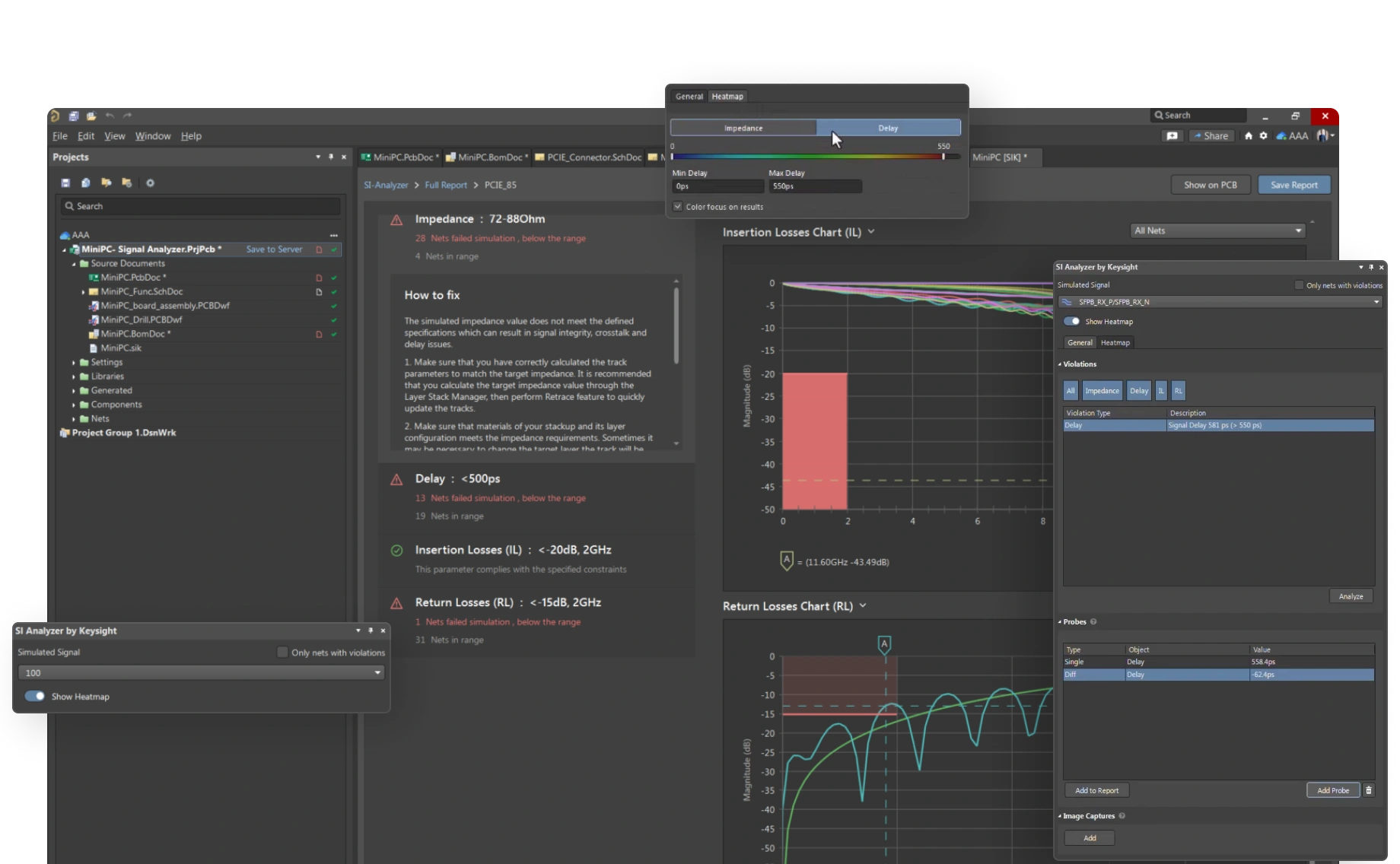1400x864 pixels.
Task: Collapse the Source Documents folder
Action: point(74,264)
